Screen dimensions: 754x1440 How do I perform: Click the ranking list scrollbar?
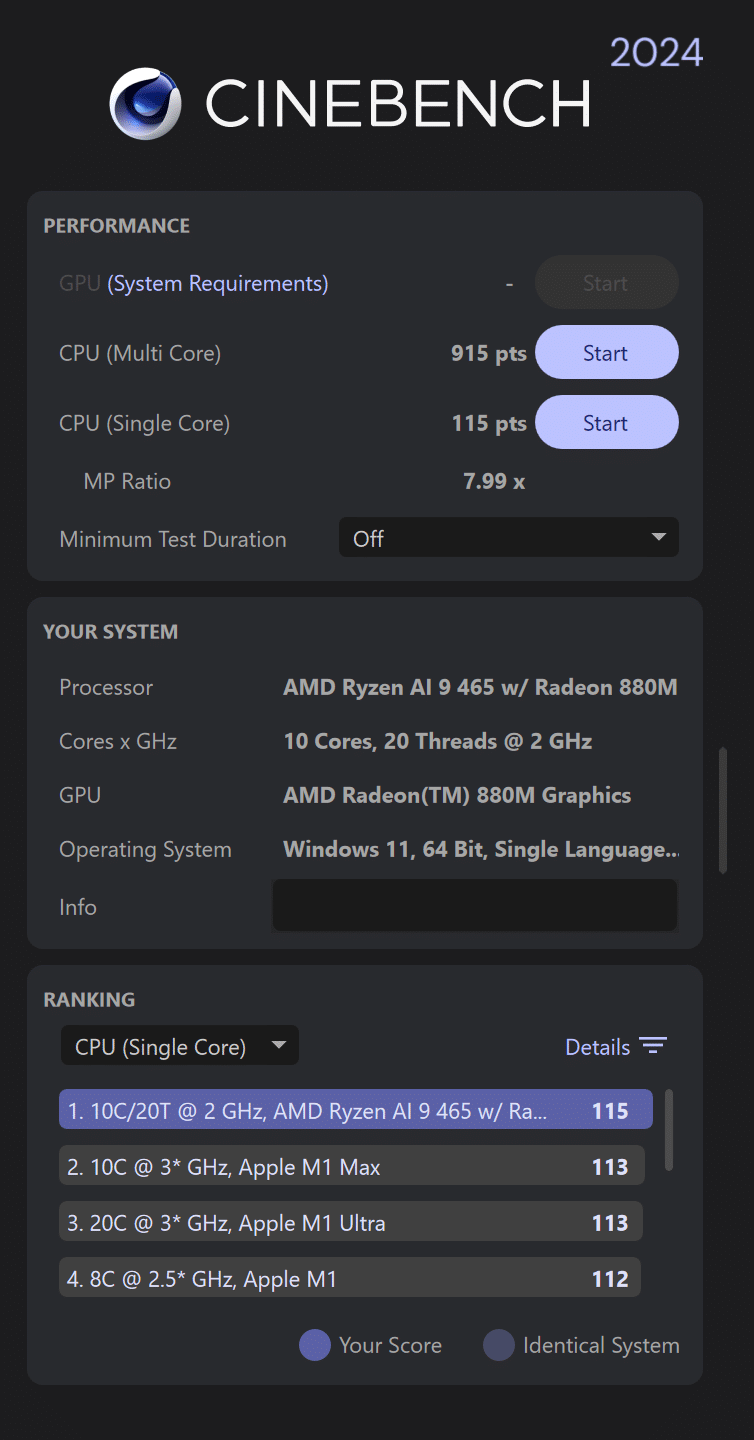click(x=668, y=1130)
